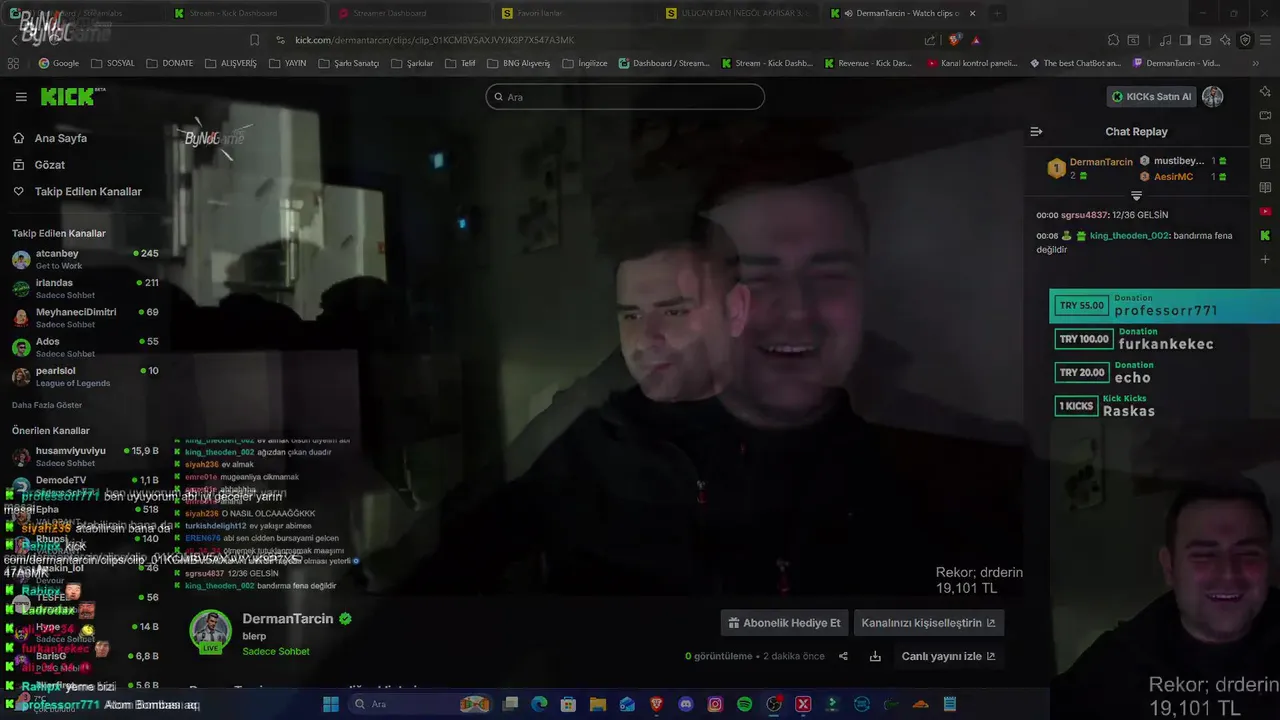Screen dimensions: 1280x720
Task: Open Discord from taskbar
Action: [685, 704]
